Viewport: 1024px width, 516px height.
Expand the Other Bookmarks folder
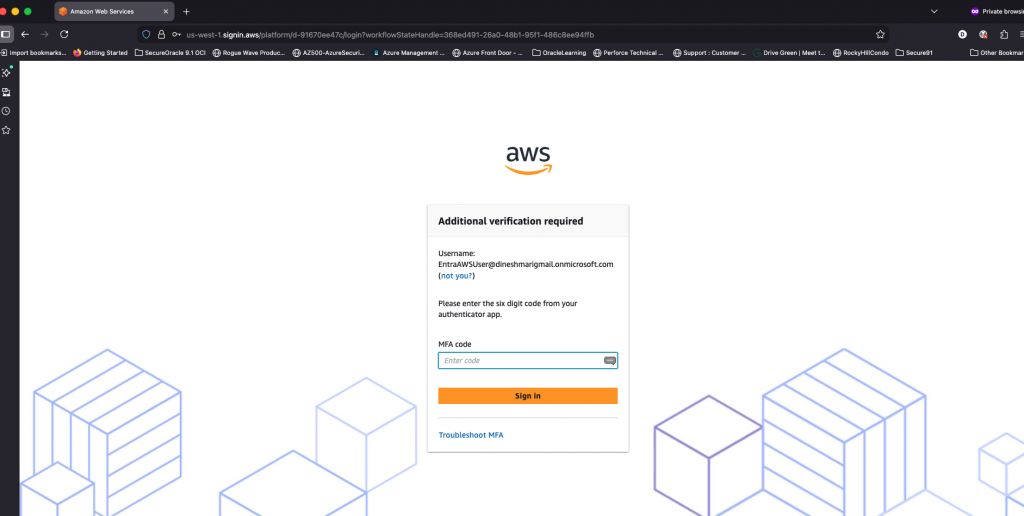pos(997,53)
